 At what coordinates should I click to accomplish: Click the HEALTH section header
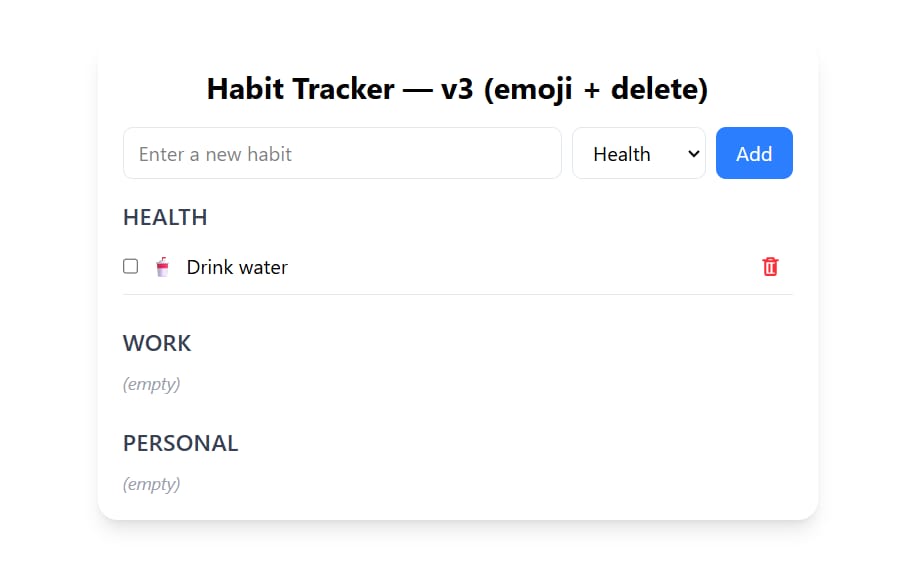[165, 217]
